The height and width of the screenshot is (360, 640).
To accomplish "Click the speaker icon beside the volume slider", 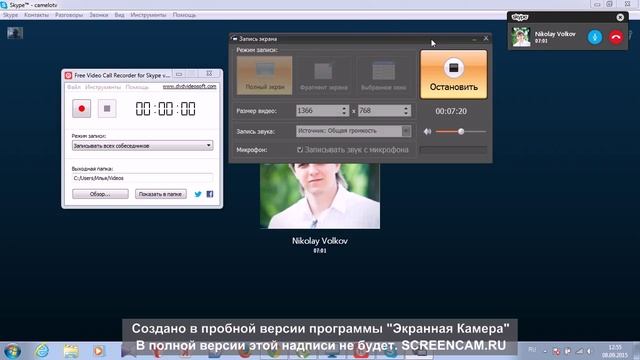I will pyautogui.click(x=427, y=131).
